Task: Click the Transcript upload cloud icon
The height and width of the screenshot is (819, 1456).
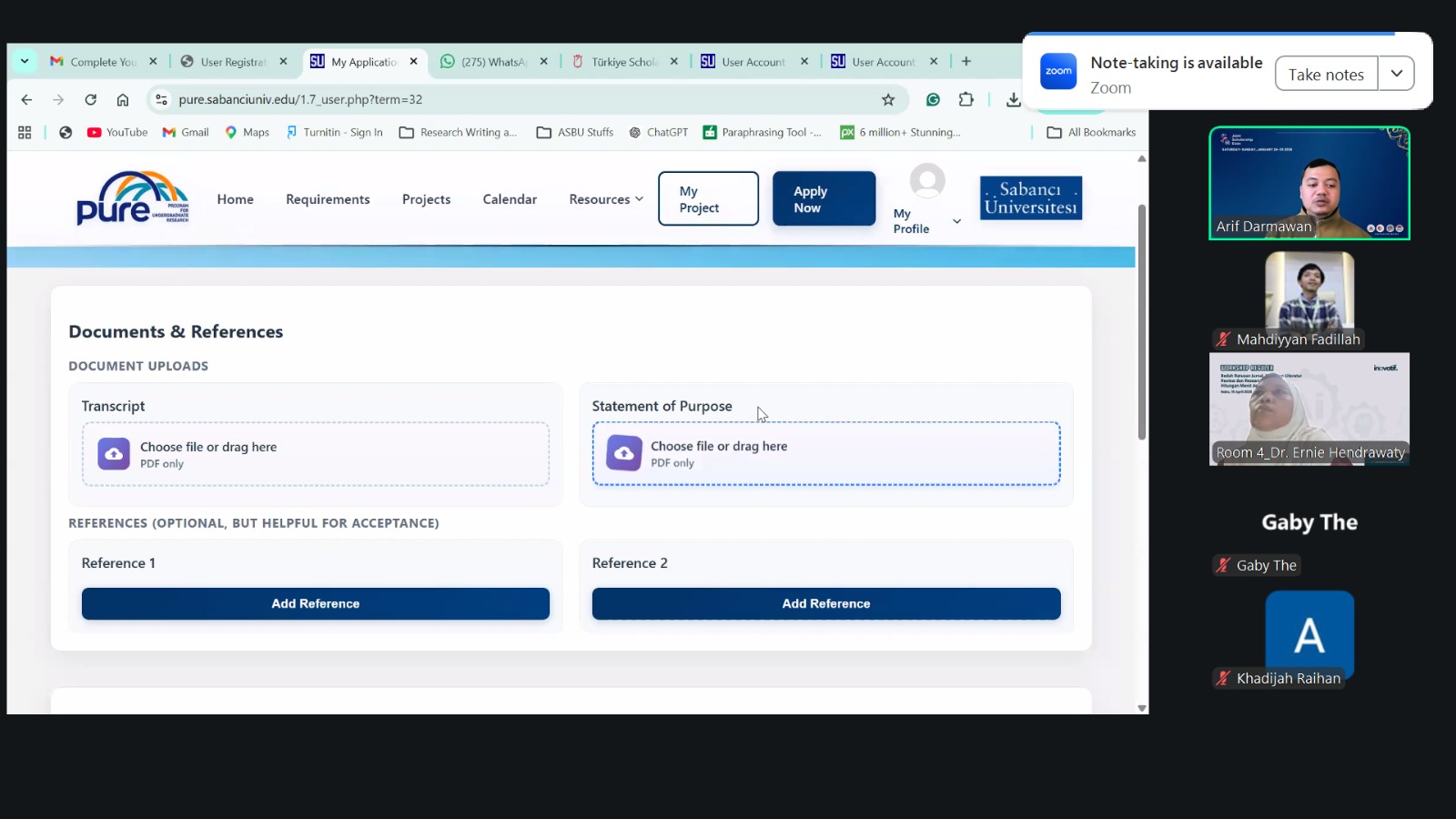Action: [x=114, y=454]
